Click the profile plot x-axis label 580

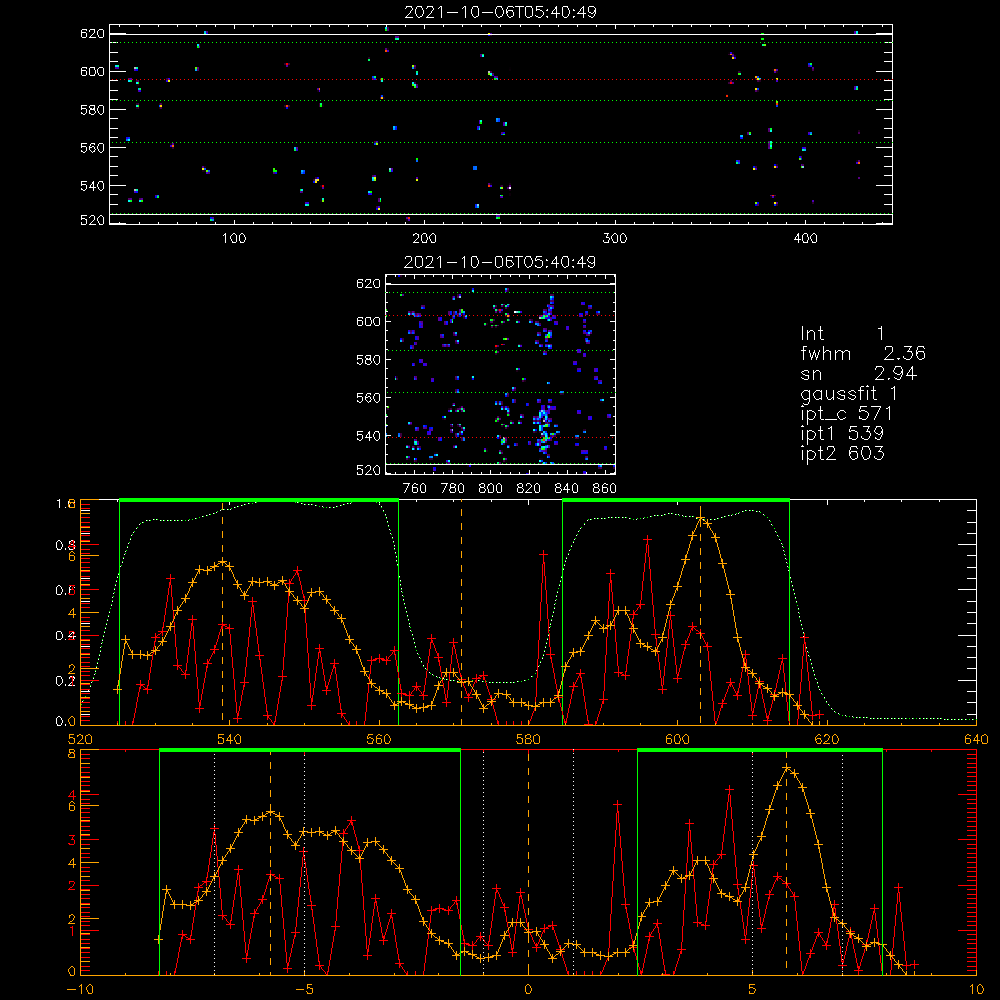(528, 740)
